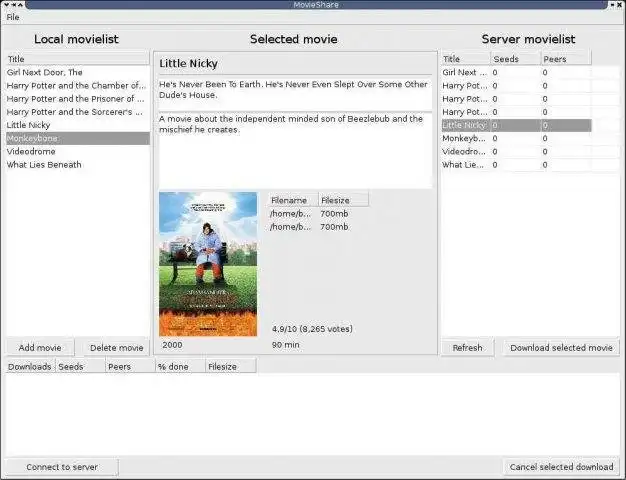The height and width of the screenshot is (480, 626).
Task: Click the Filename column header
Action: 293,200
